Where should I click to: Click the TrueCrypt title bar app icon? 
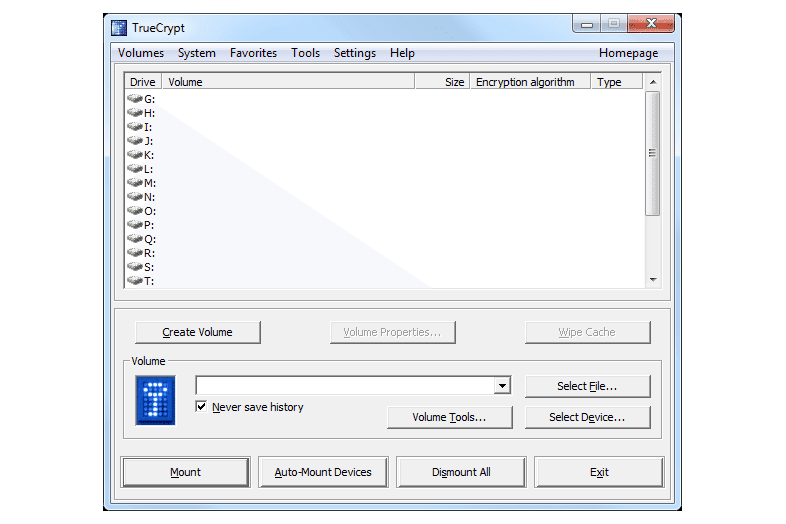[119, 27]
